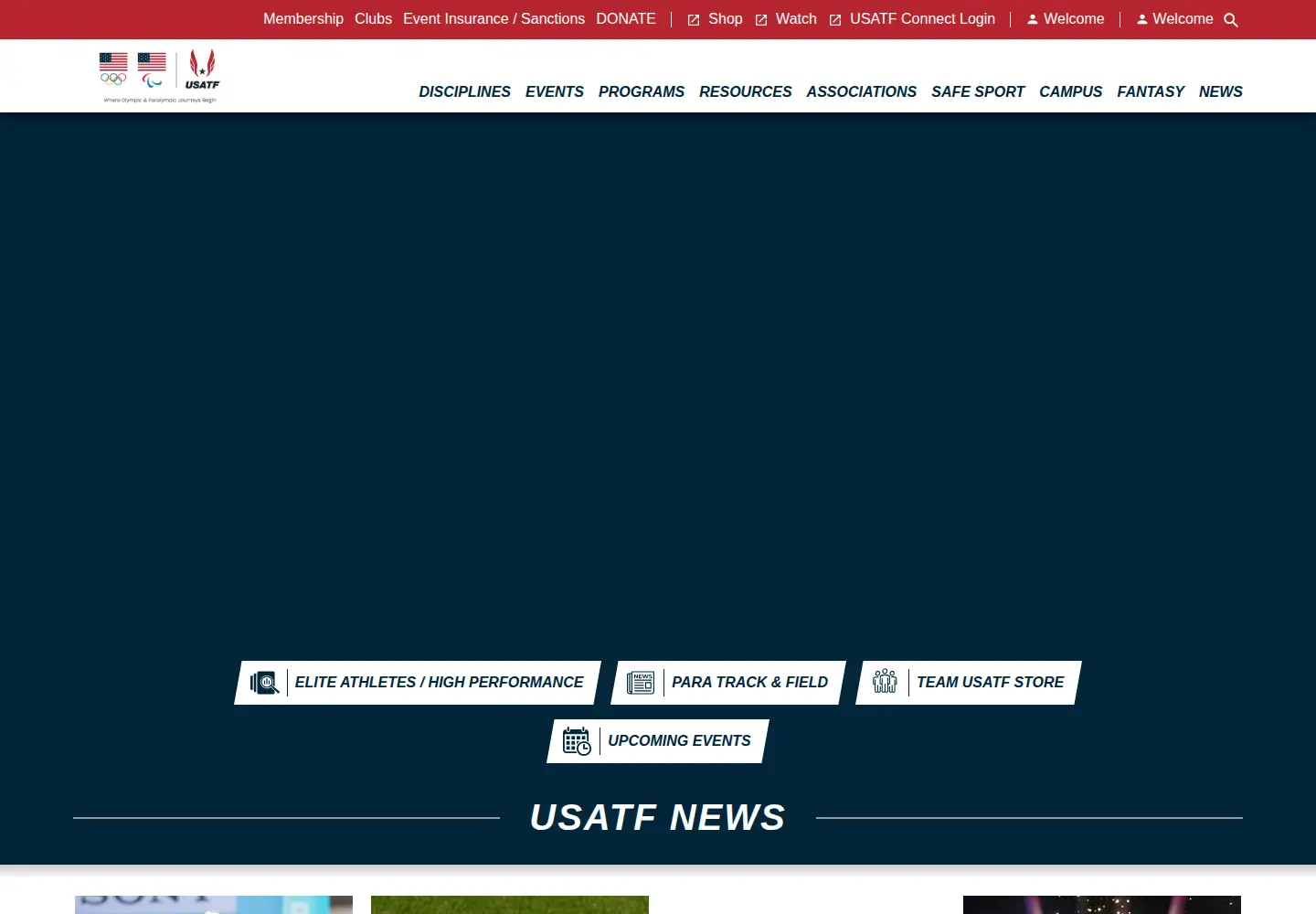1316x914 pixels.
Task: Open the Team USATF Store button
Action: tap(969, 683)
